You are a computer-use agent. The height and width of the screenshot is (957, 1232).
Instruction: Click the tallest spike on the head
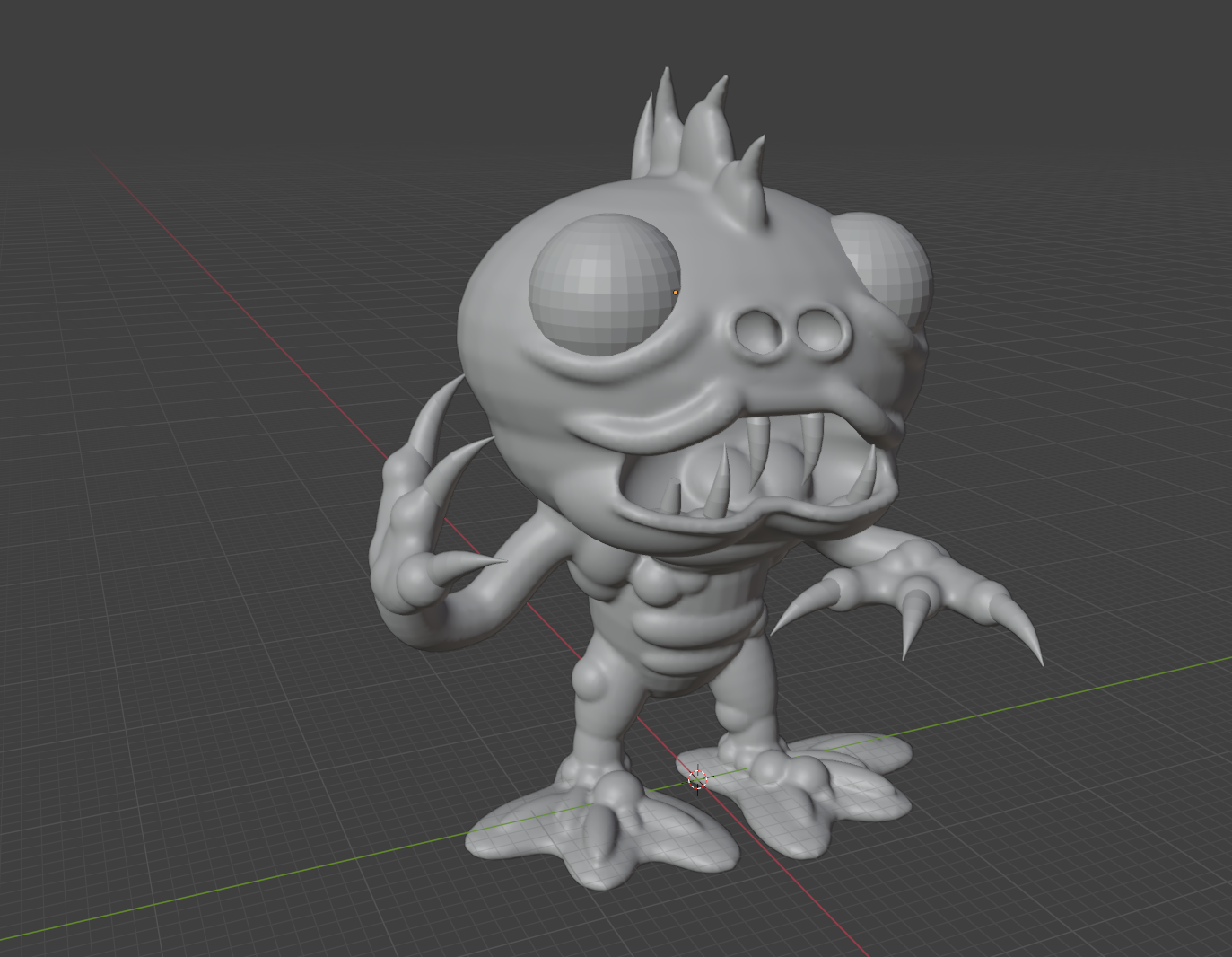(665, 117)
